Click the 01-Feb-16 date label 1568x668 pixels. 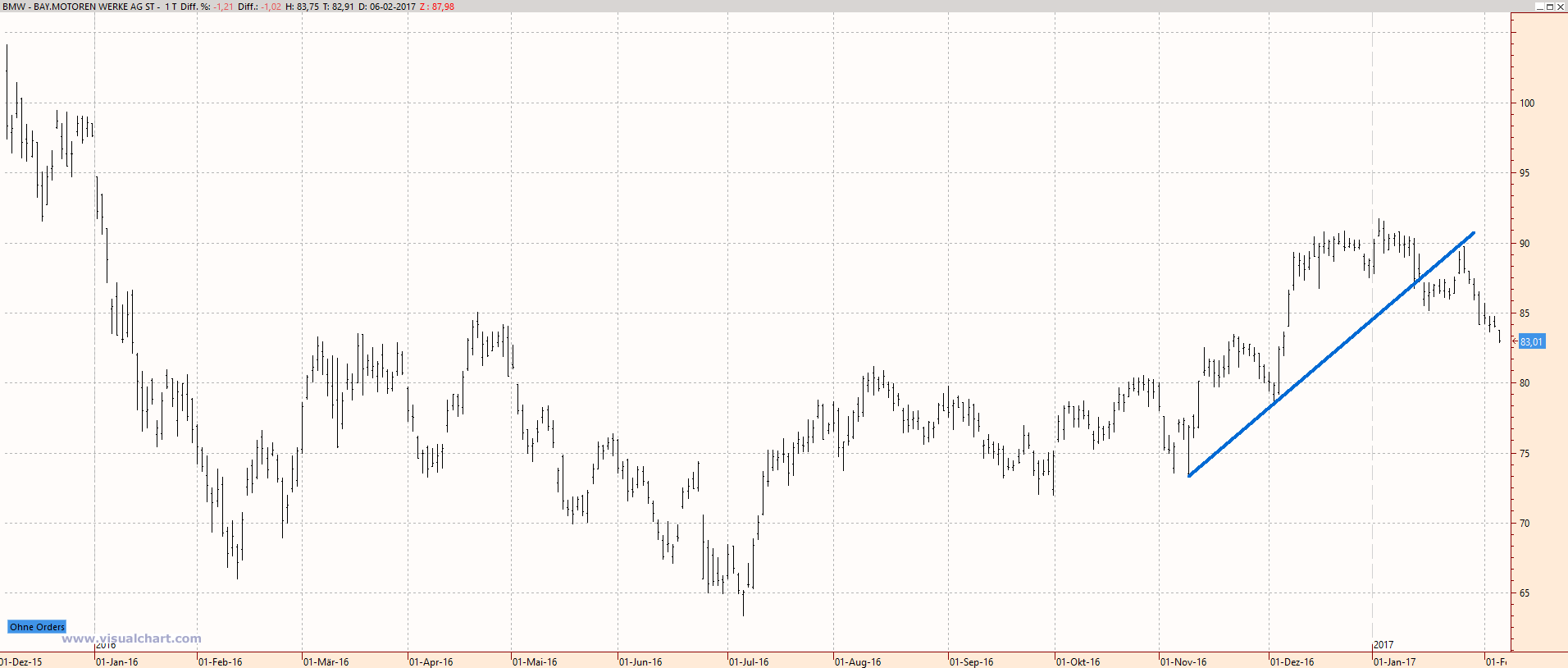[x=221, y=662]
